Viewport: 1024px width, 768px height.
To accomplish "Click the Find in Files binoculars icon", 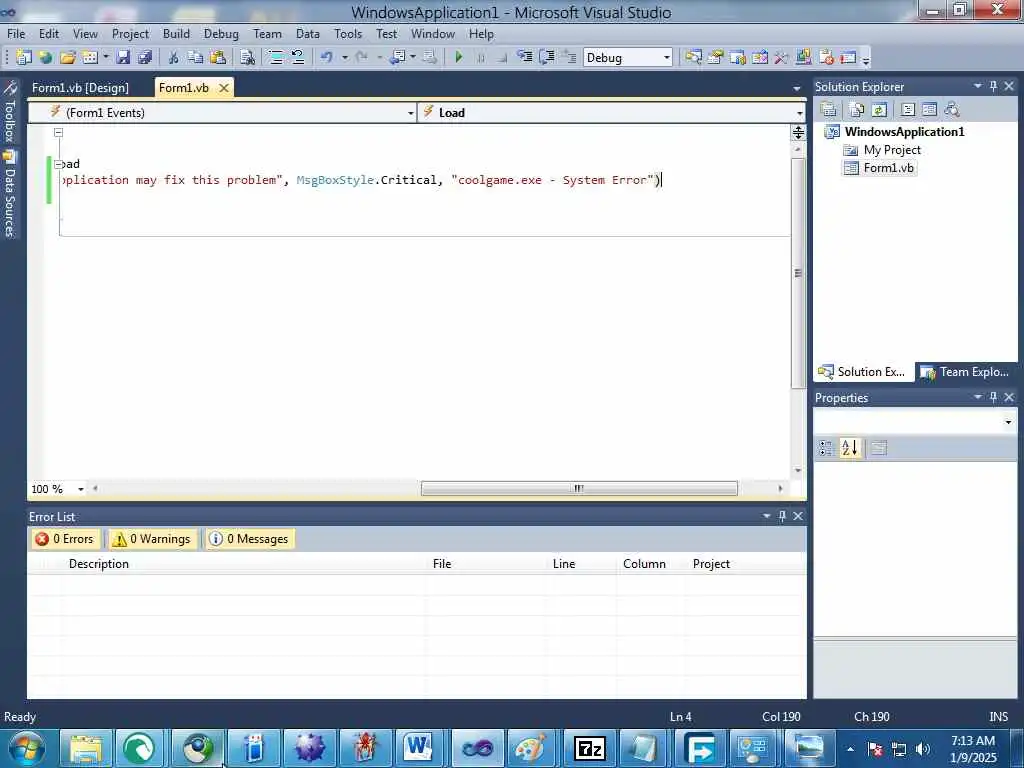I will coord(247,57).
